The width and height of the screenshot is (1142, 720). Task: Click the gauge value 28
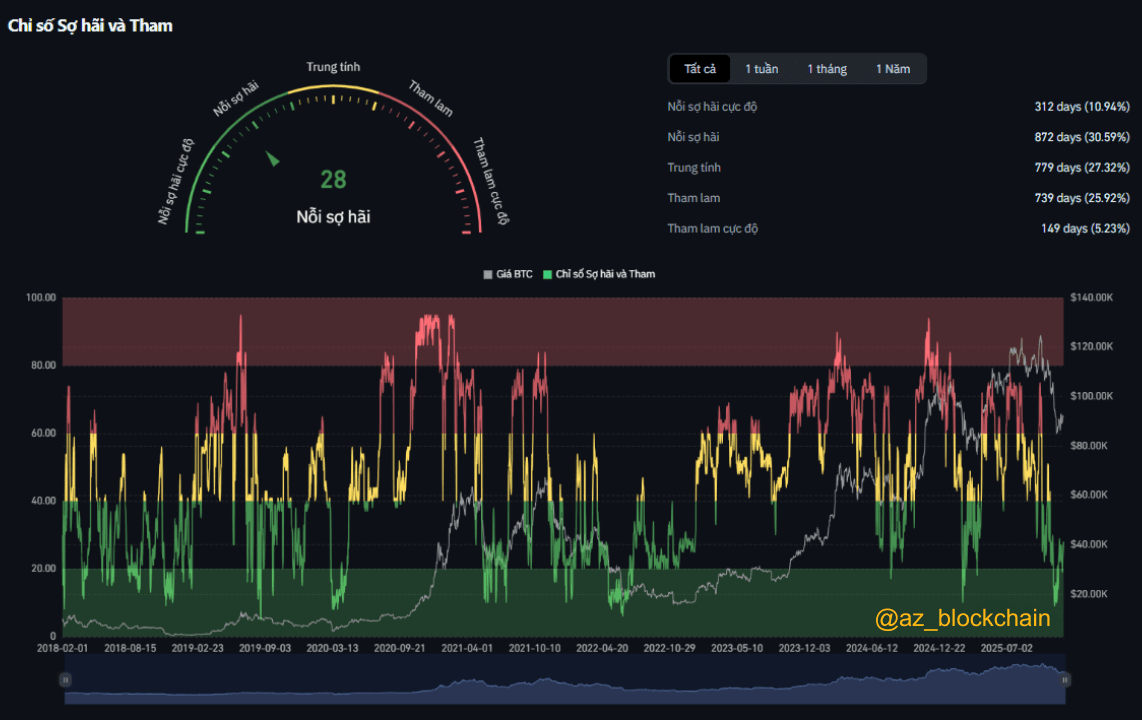tap(333, 180)
